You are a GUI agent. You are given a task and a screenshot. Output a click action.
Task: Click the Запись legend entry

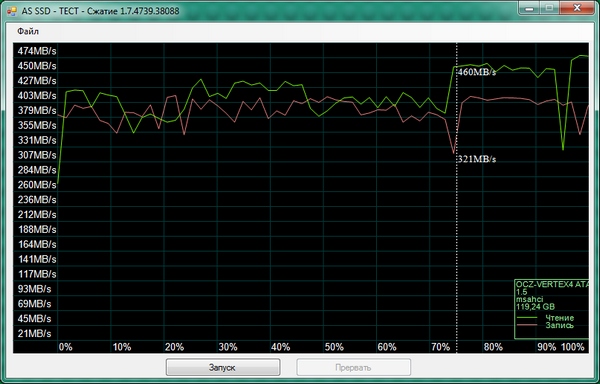tap(559, 325)
